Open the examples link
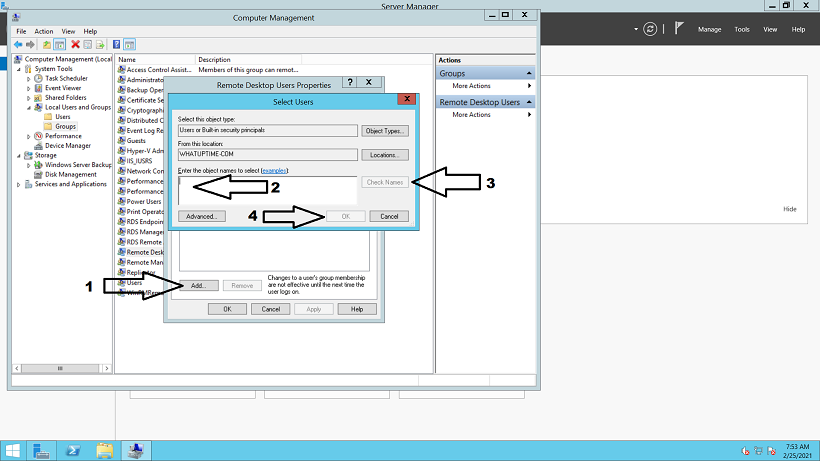The image size is (820, 461). coord(275,170)
